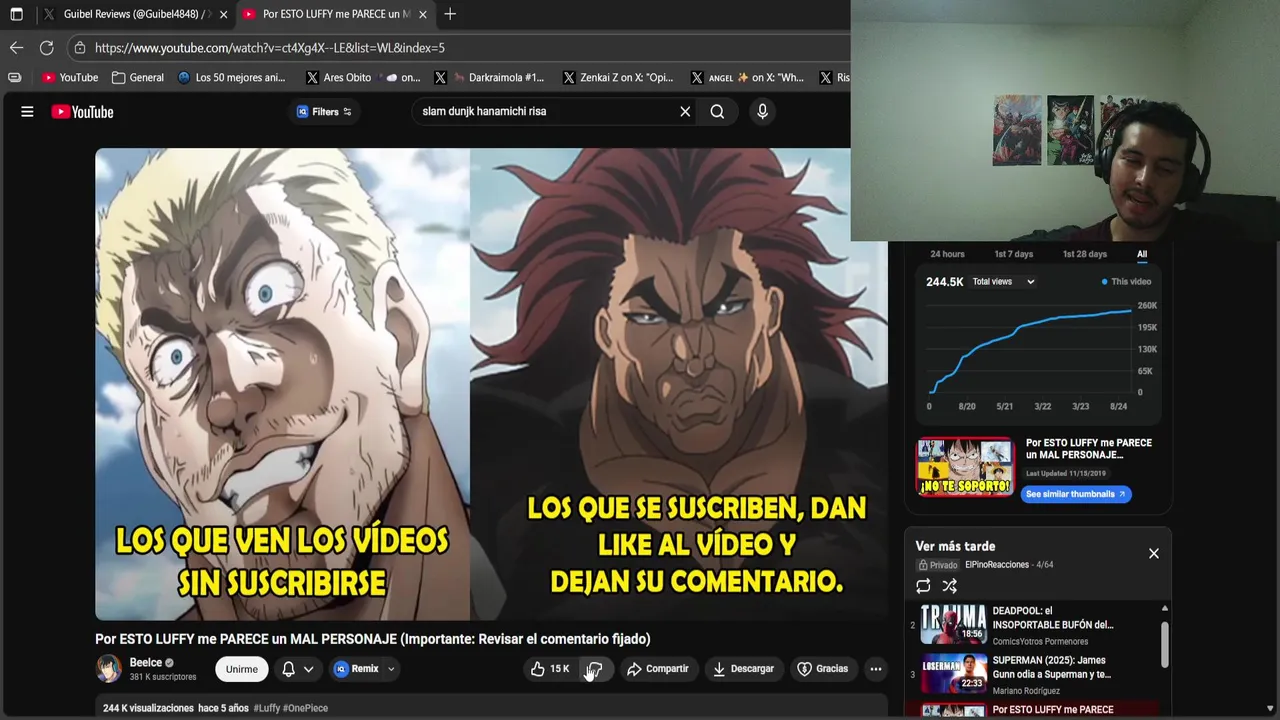The width and height of the screenshot is (1280, 720).
Task: Click the browser back arrow
Action: point(16,47)
